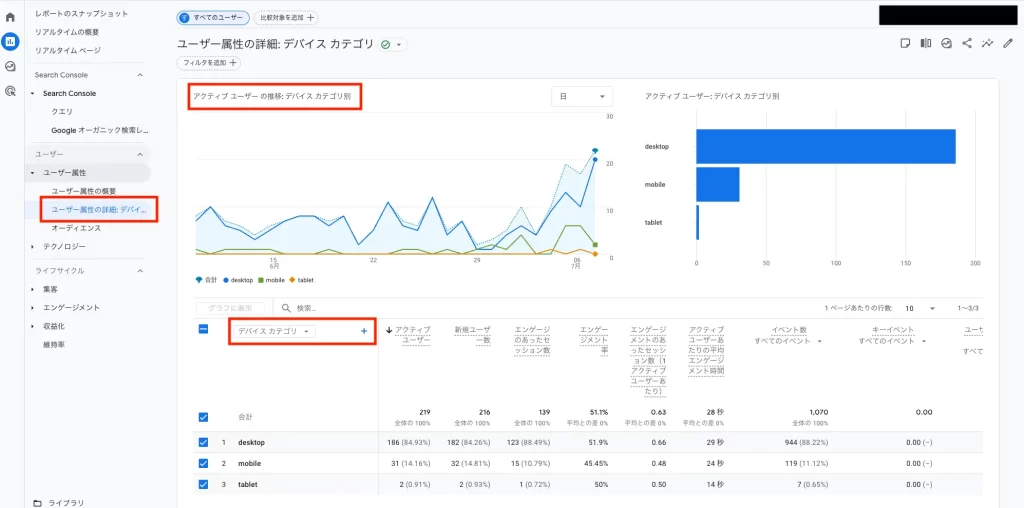Screen dimensions: 1024x508
Task: Open イベント数 すべてのイベント dropdown
Action: coord(787,341)
